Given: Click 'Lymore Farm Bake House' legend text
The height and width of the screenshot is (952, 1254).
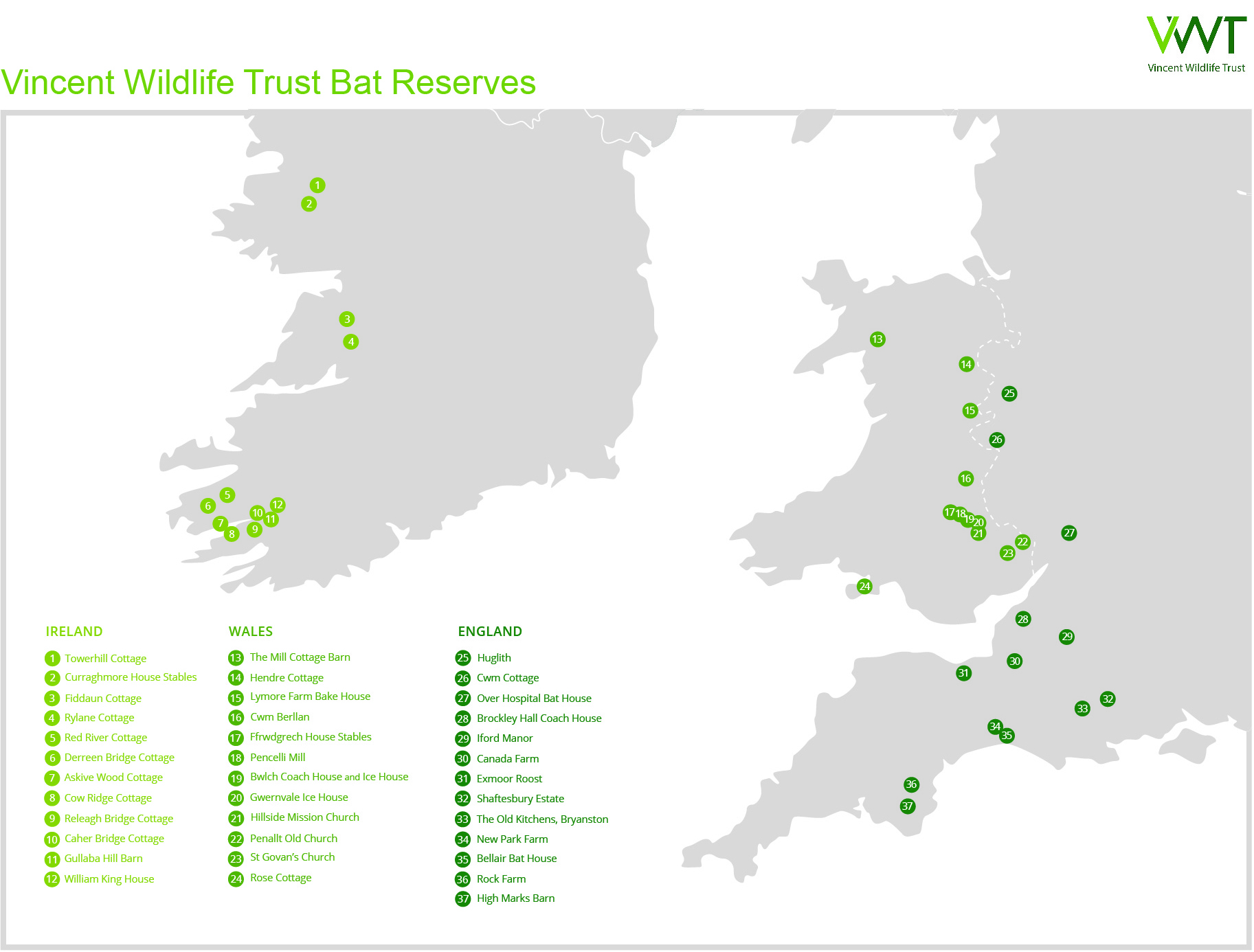Looking at the screenshot, I should tap(311, 696).
